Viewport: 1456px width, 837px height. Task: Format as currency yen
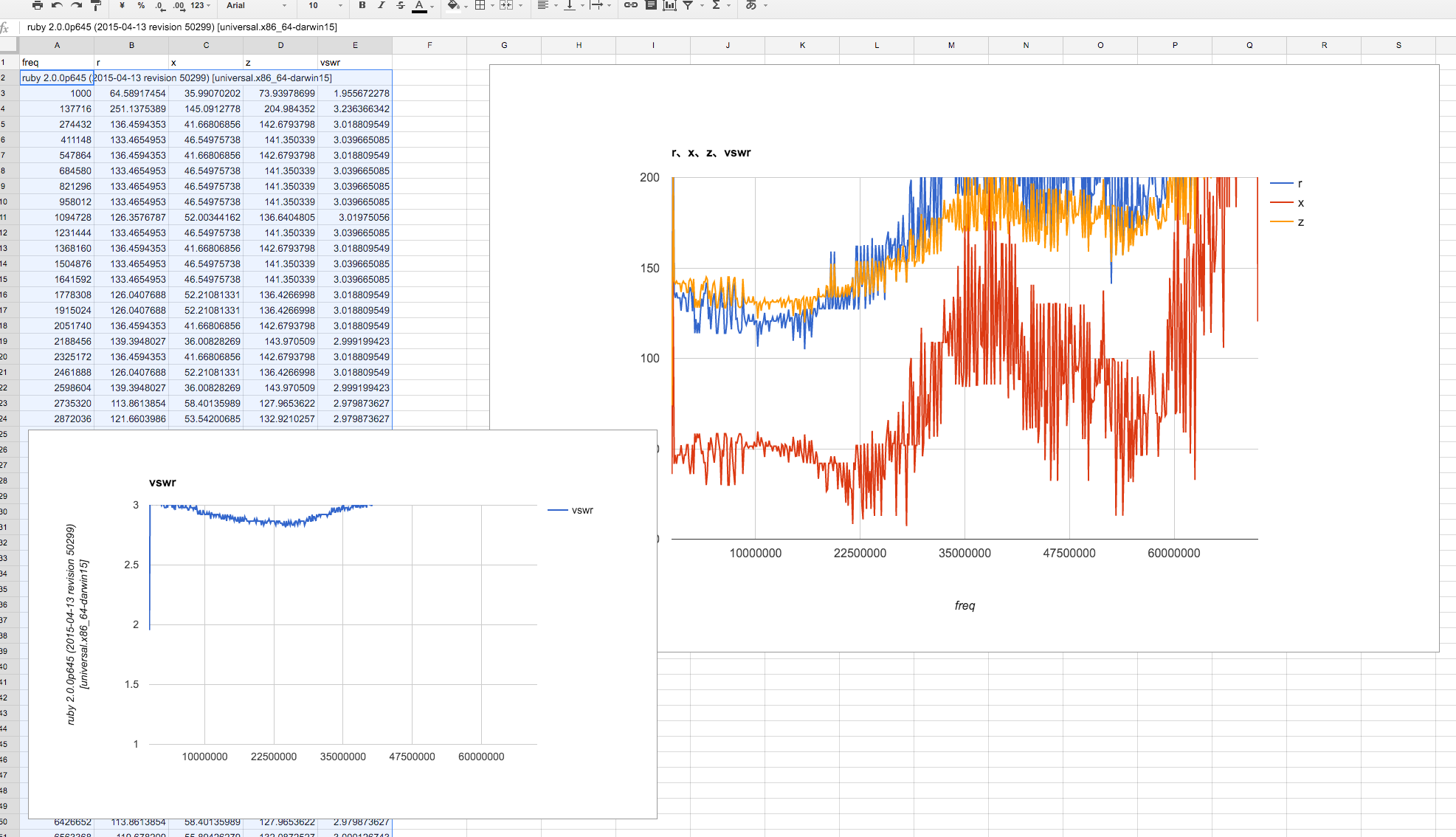[x=122, y=5]
